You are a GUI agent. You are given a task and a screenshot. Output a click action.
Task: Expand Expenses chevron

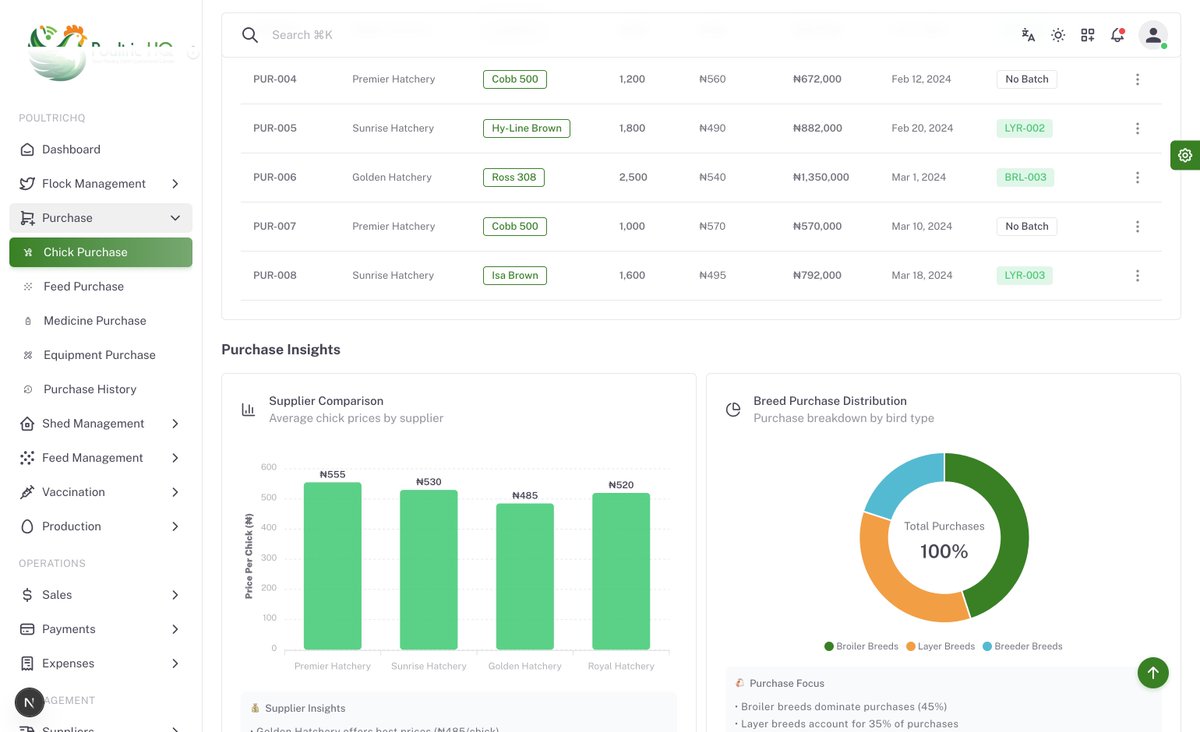click(175, 663)
